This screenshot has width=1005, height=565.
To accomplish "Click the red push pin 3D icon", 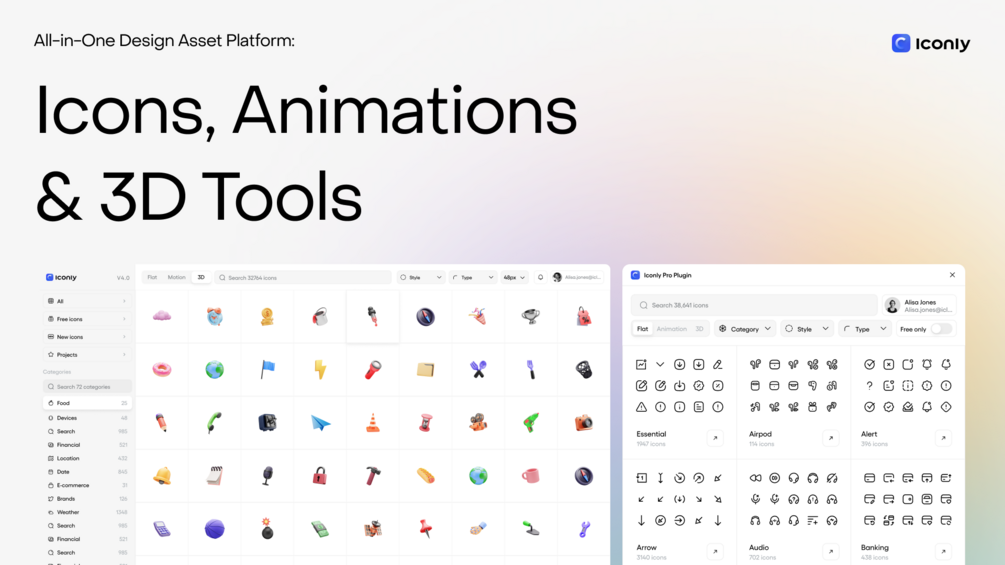I will point(426,529).
